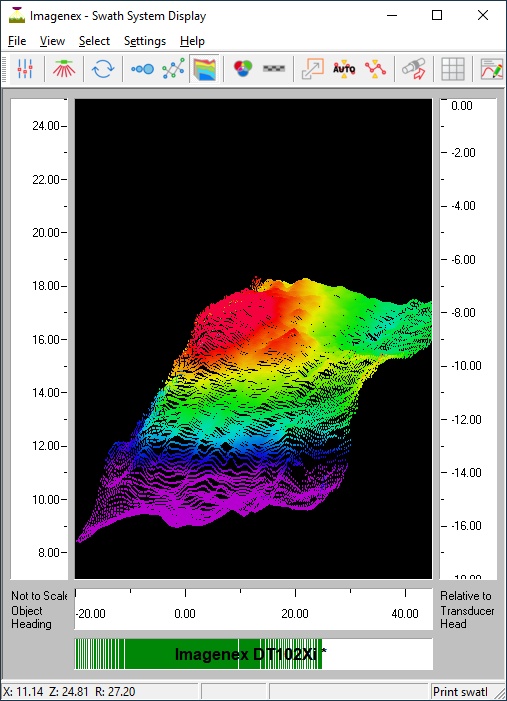Click the chart with pencil icon
507x701 pixels.
click(491, 69)
